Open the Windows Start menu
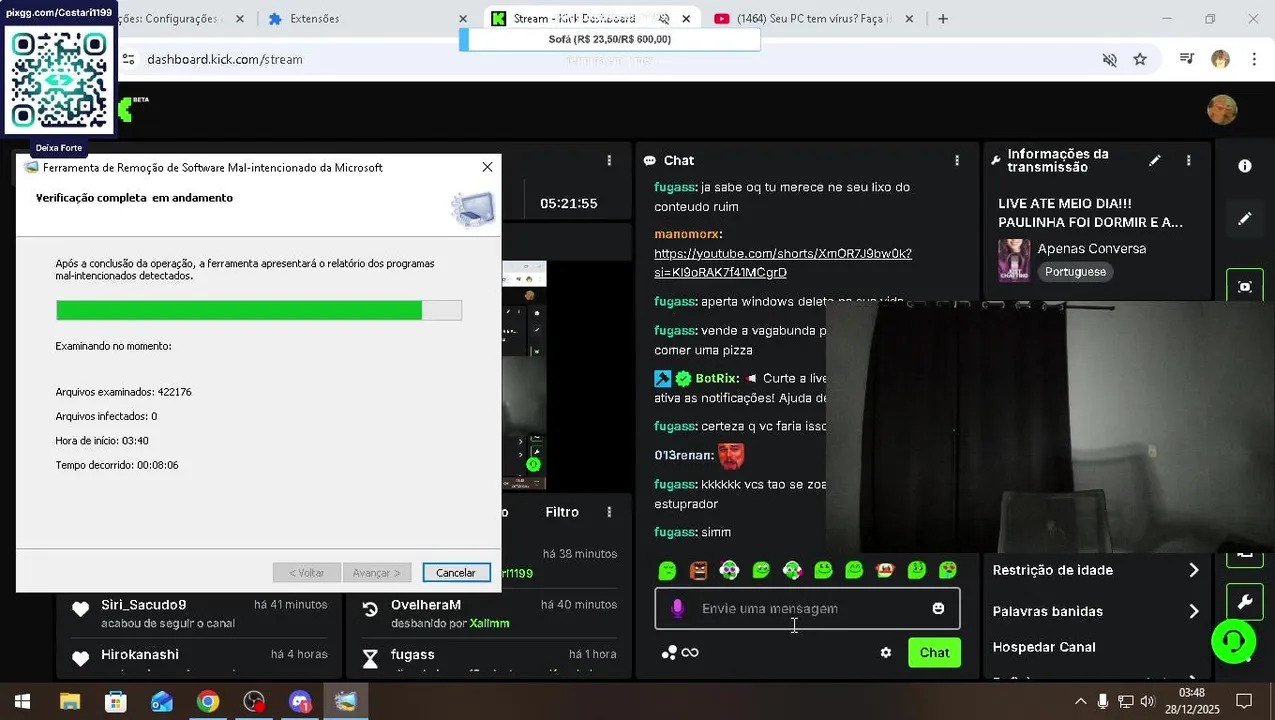The image size is (1275, 720). point(22,702)
